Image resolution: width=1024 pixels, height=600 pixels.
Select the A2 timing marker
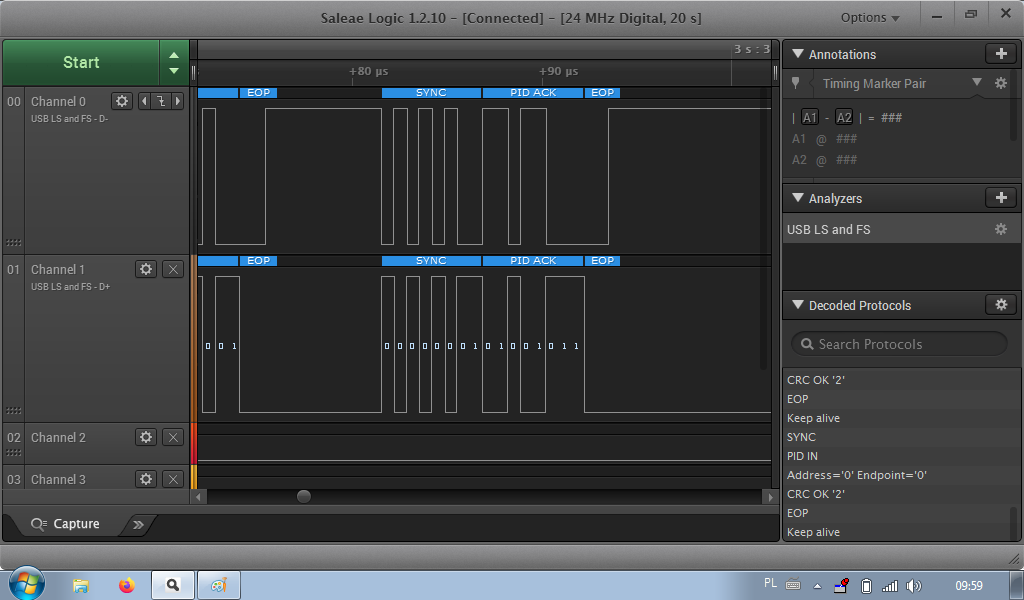click(x=844, y=118)
